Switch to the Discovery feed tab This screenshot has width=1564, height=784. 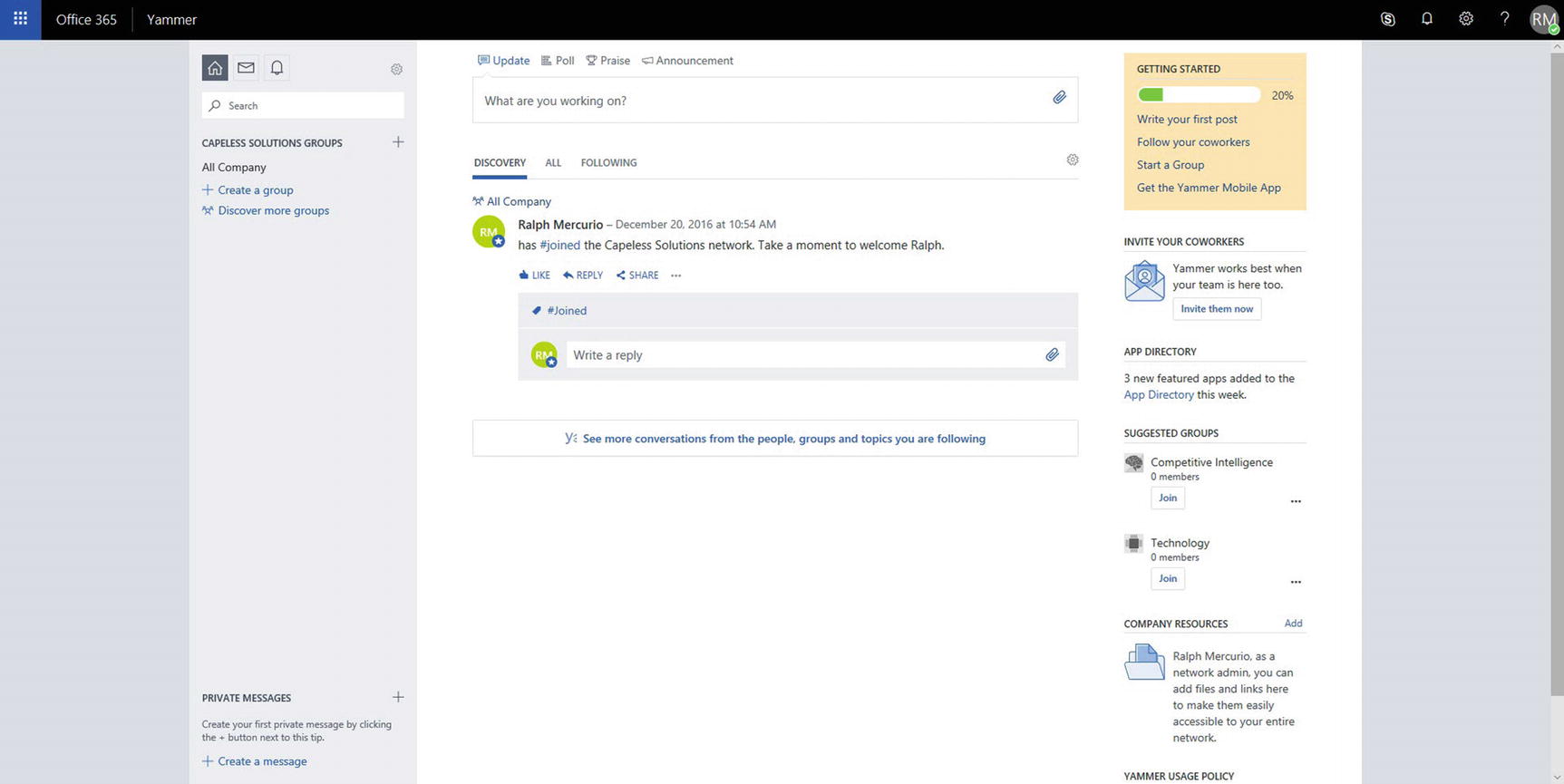coord(500,163)
